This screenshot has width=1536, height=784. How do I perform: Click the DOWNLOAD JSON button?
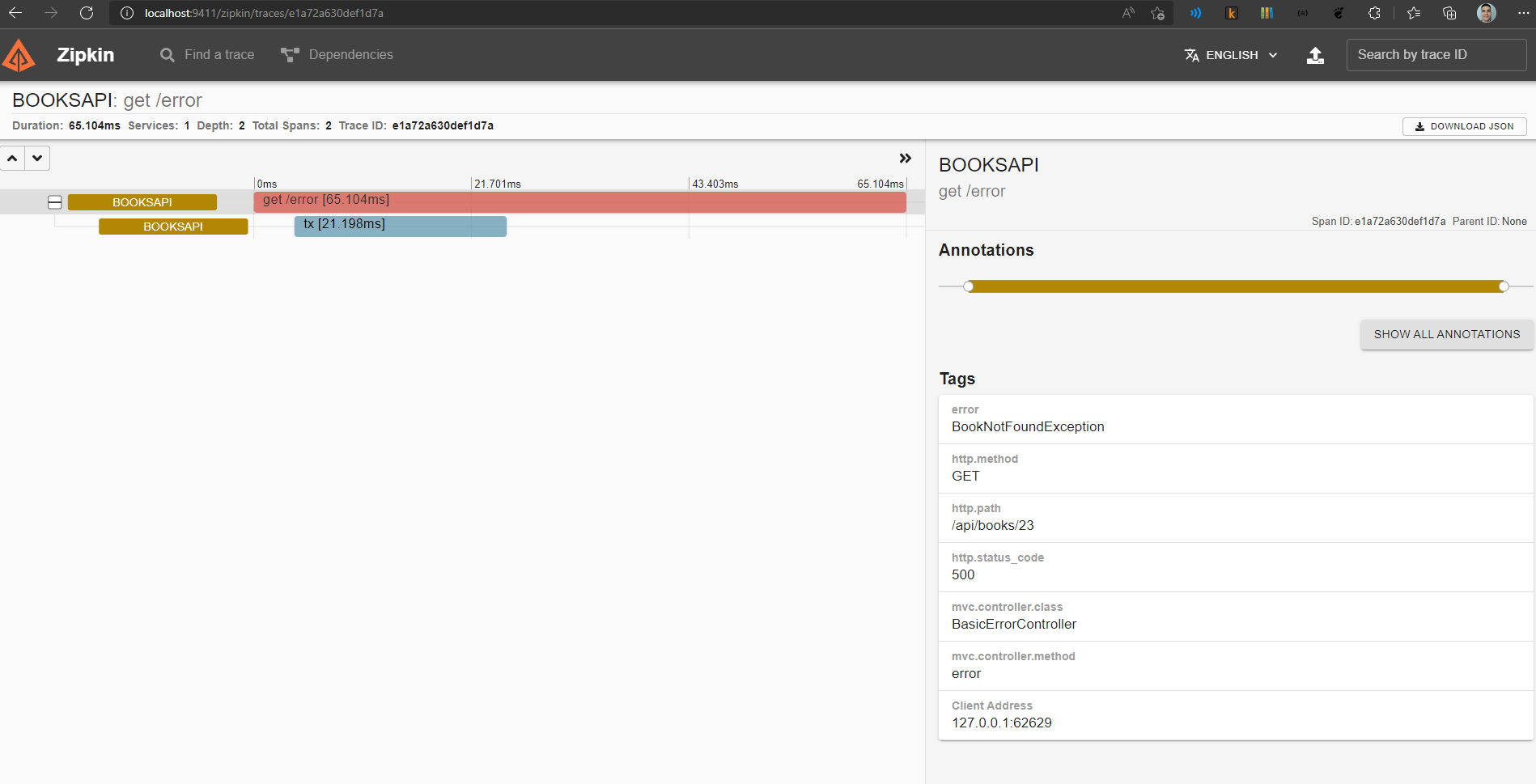[x=1464, y=126]
